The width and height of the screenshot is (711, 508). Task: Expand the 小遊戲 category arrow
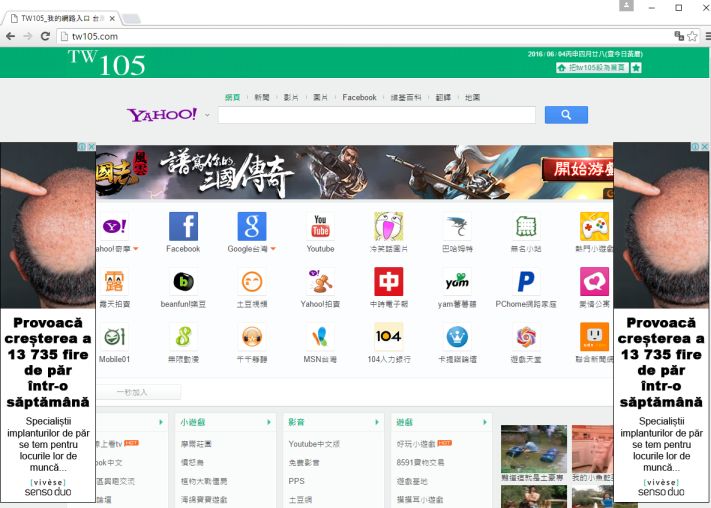[269, 422]
